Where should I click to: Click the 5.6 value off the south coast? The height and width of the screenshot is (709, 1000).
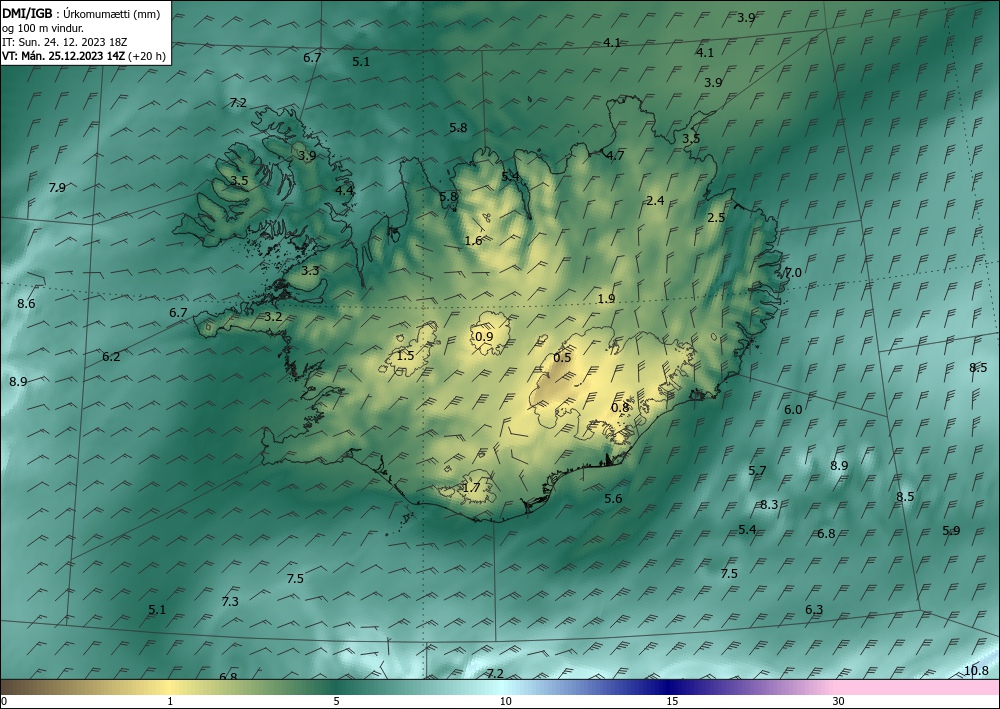pos(614,499)
